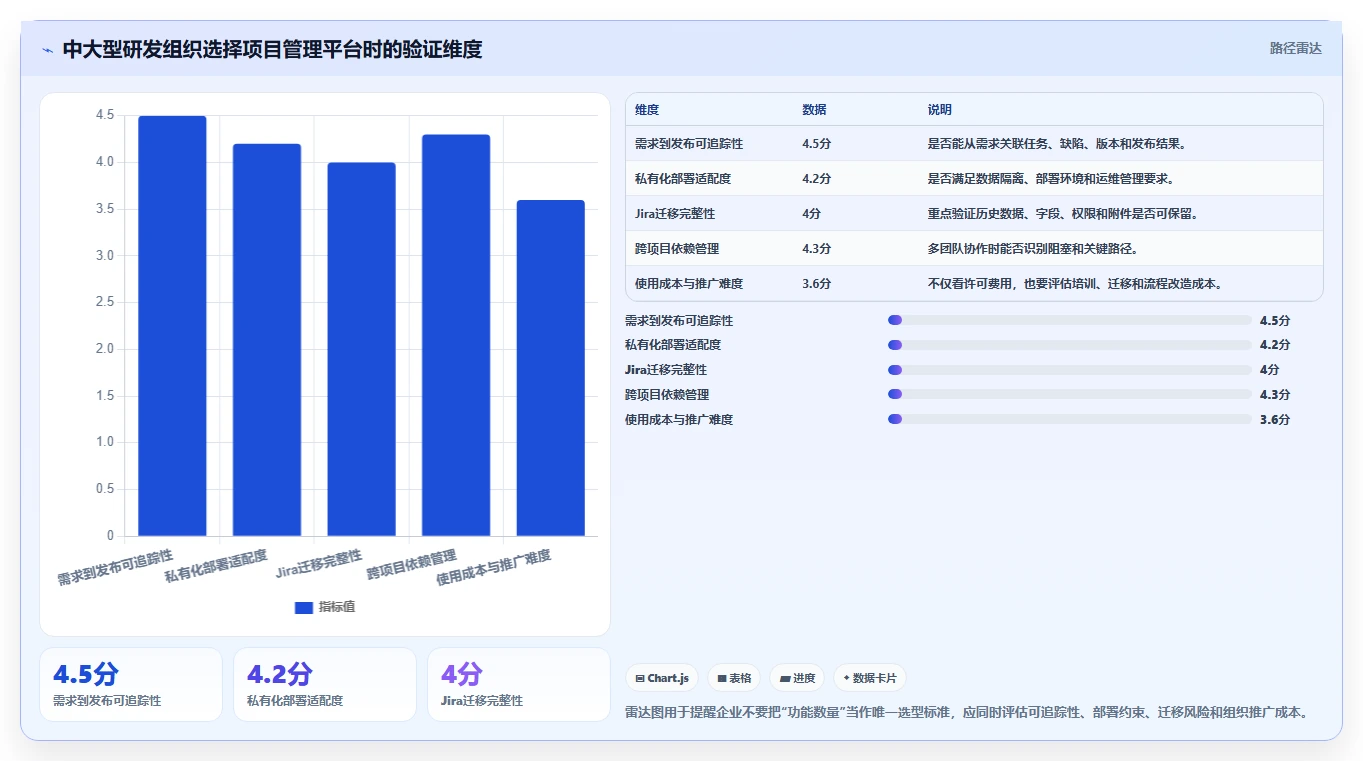Click the 使用成本与推广难度 bar in chart
This screenshot has height=761, width=1363.
coord(551,368)
